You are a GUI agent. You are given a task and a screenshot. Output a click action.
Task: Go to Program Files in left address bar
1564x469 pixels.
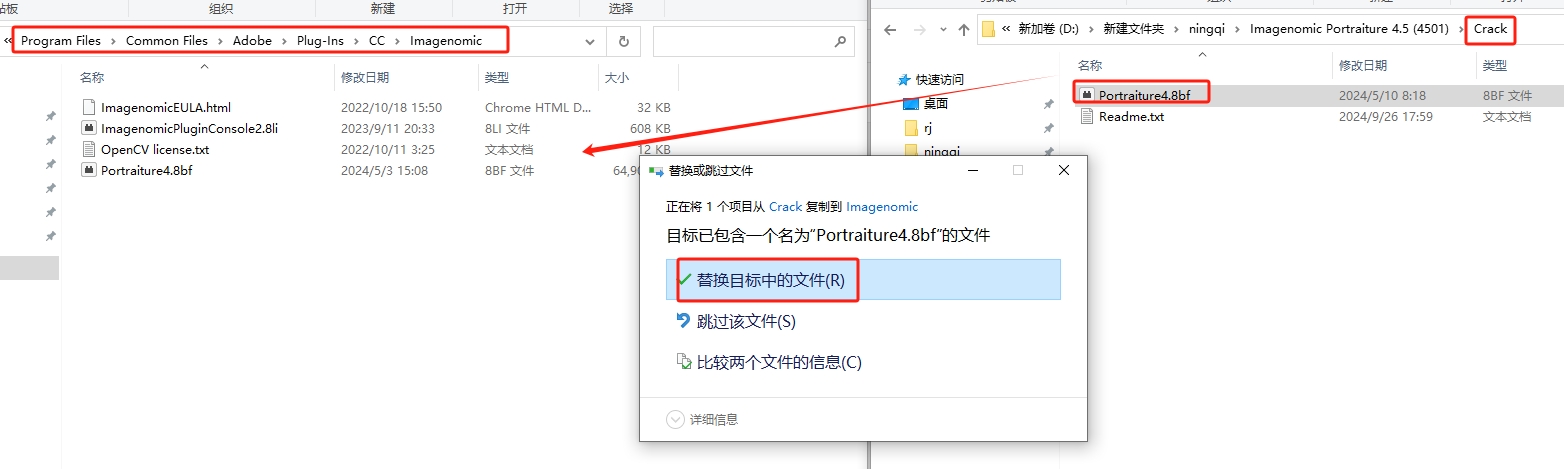pyautogui.click(x=61, y=41)
